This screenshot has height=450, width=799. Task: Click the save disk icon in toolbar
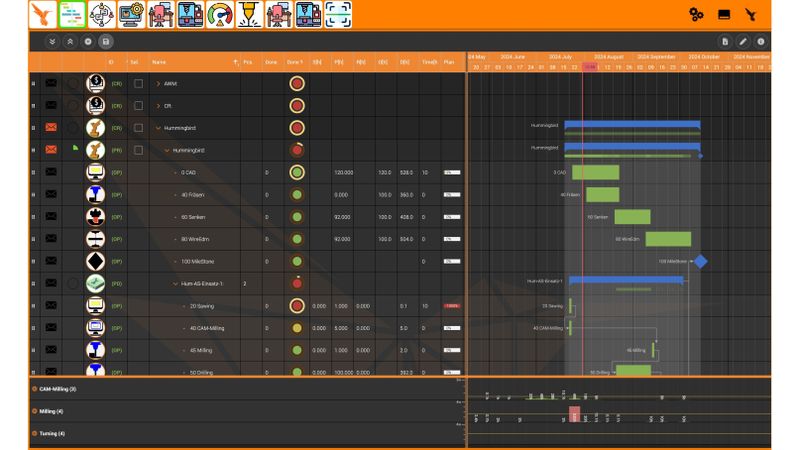[x=106, y=42]
